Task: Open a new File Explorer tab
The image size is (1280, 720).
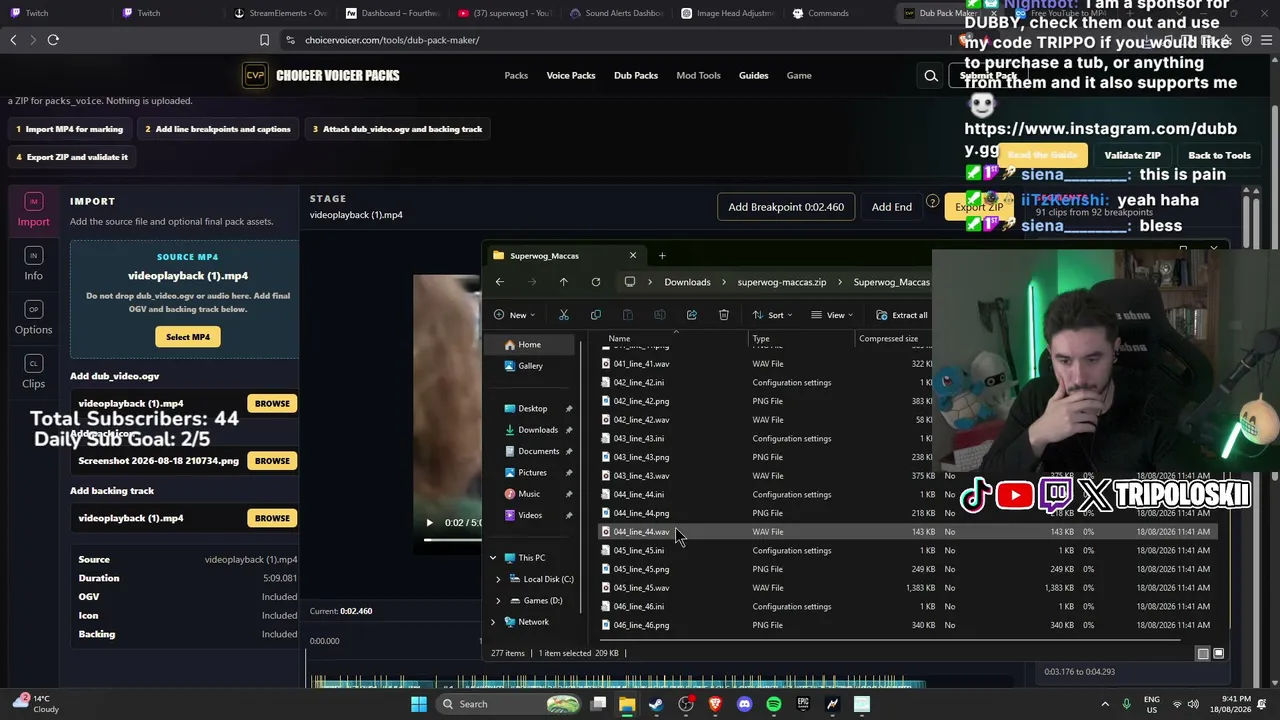Action: tap(662, 256)
